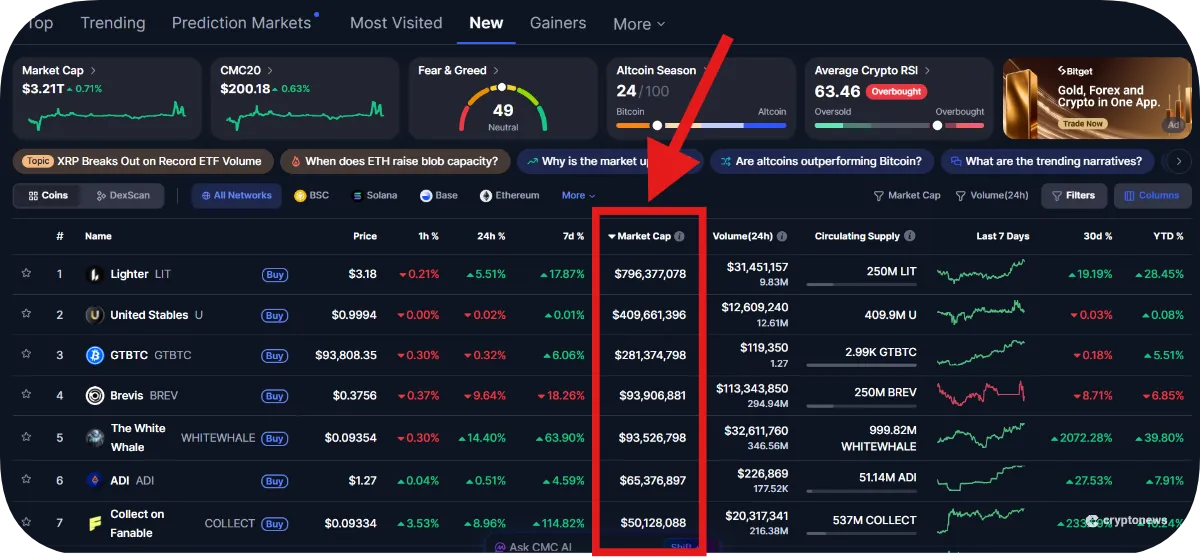Star The White Whale for watchlist
The width and height of the screenshot is (1200, 557).
click(x=26, y=437)
